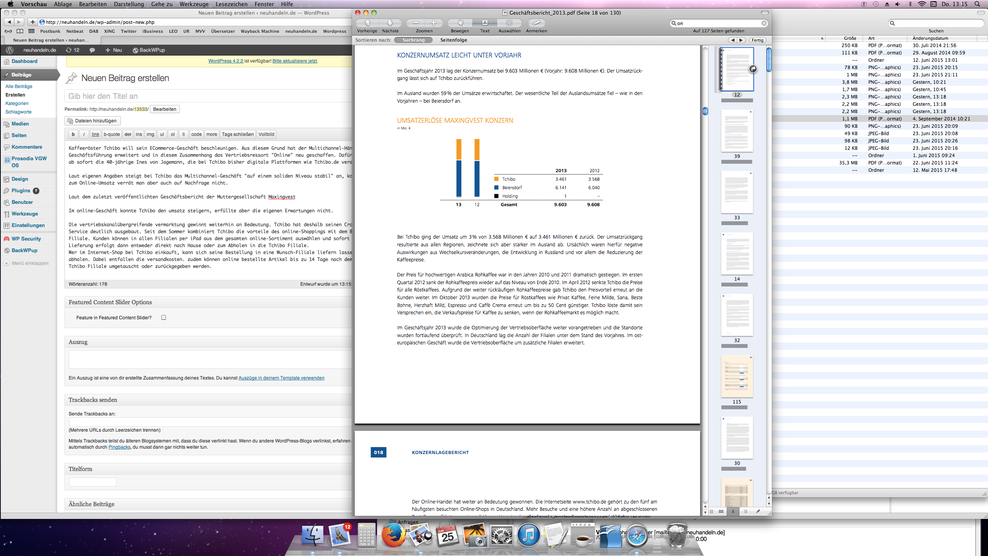The width and height of the screenshot is (988, 556).
Task: Open the Gehe zu menu
Action: 161,4
